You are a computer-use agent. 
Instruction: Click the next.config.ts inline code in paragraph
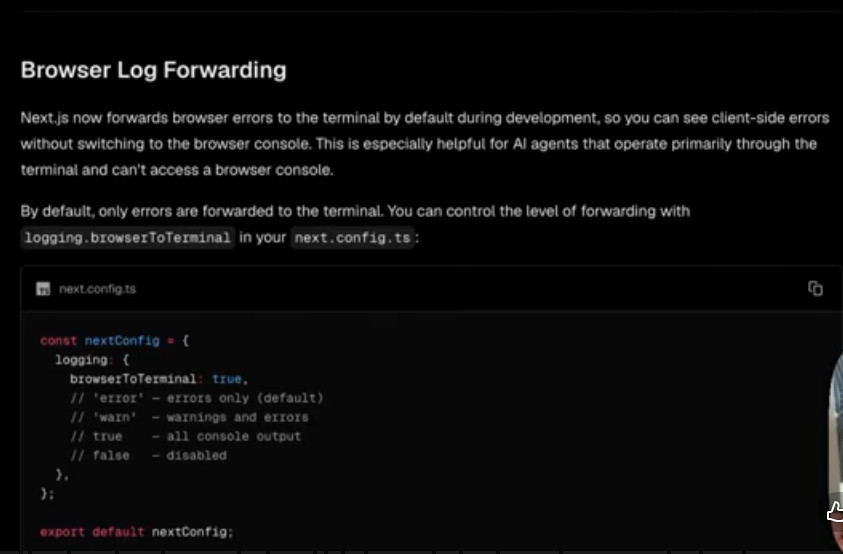click(x=353, y=237)
